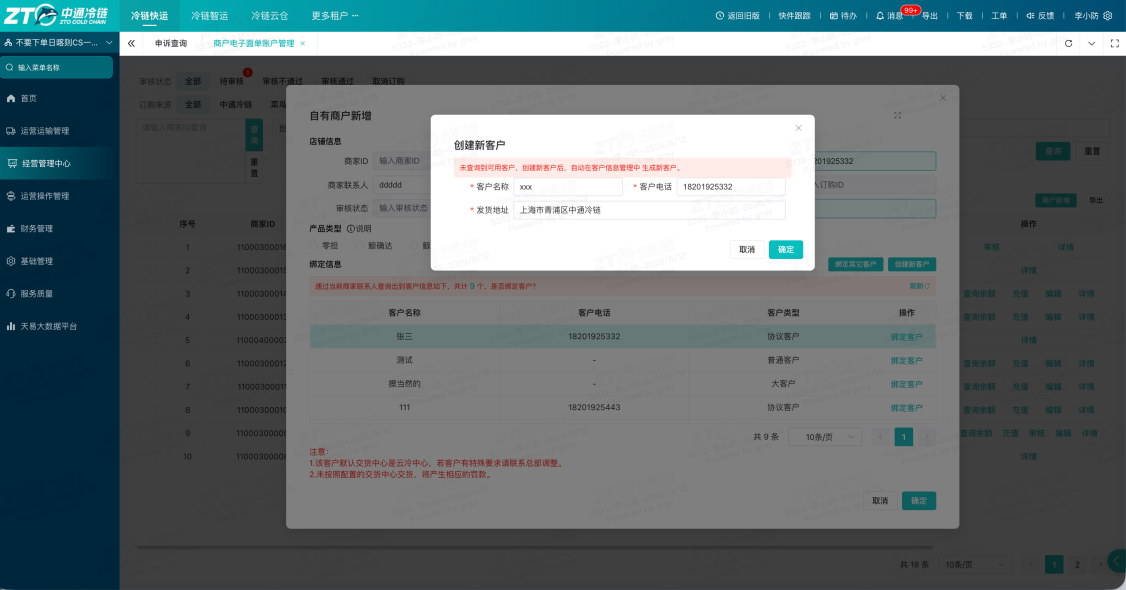Expand the tab list chevron dropdown
The image size is (1126, 590).
click(1092, 43)
